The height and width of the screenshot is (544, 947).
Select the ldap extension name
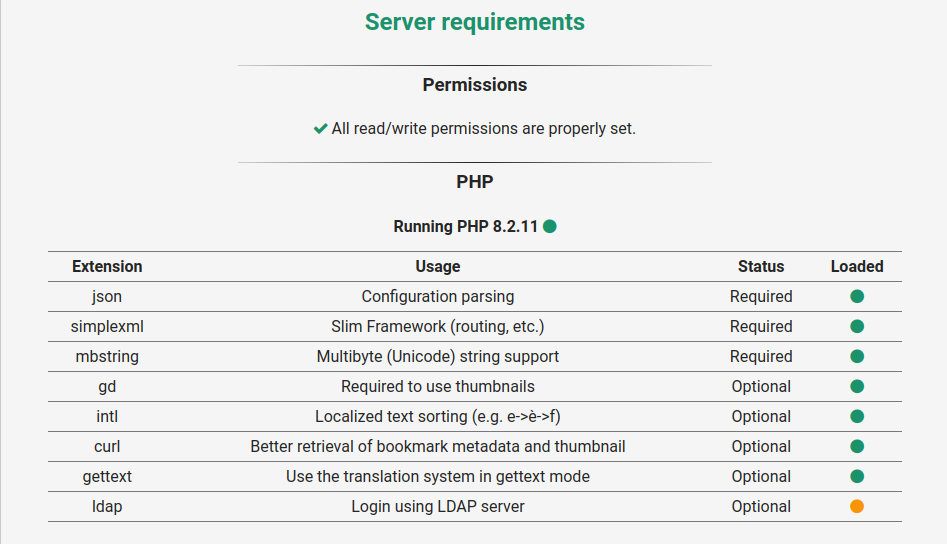[107, 506]
